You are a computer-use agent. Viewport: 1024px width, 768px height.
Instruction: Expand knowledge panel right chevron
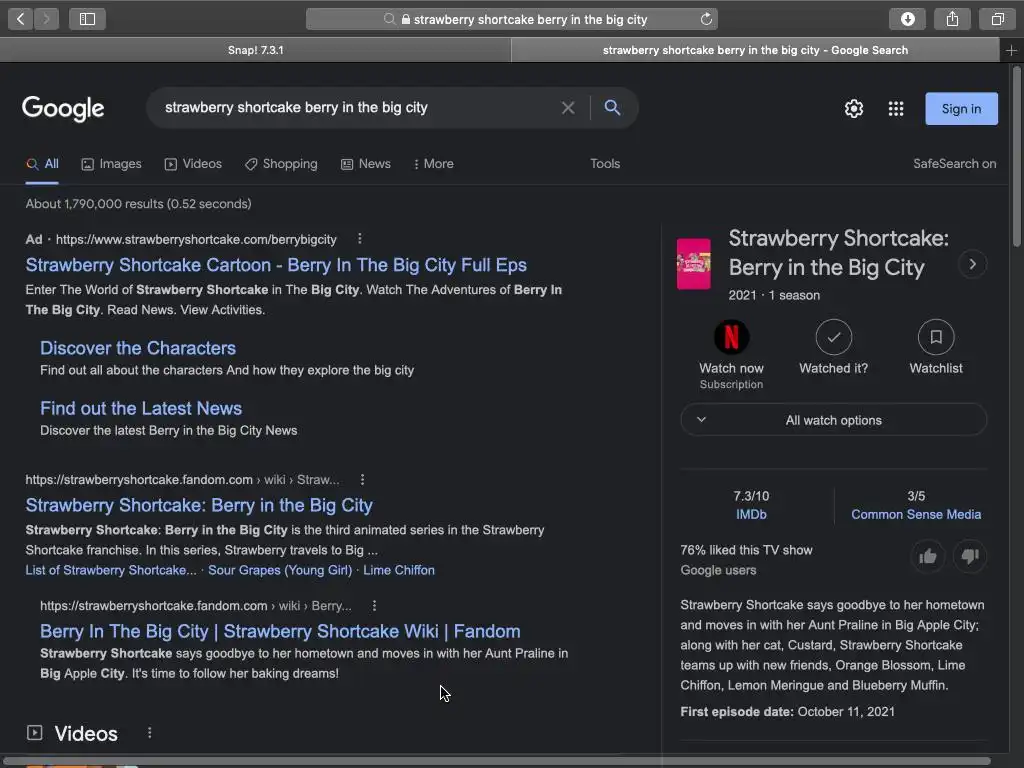click(x=972, y=264)
